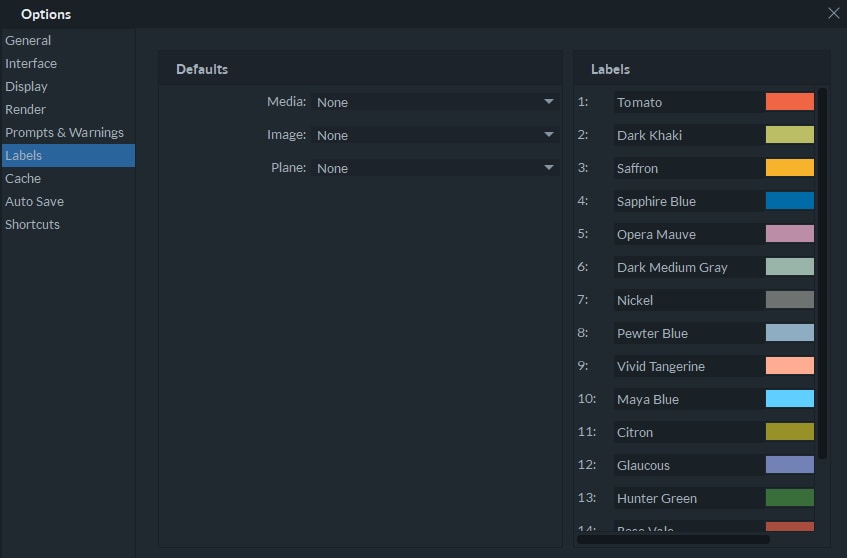This screenshot has height=558, width=847.
Task: Switch to the Interface settings
Action: click(31, 64)
